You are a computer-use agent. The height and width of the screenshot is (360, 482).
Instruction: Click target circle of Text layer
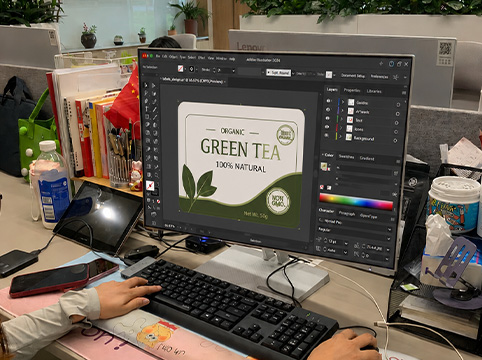397,122
